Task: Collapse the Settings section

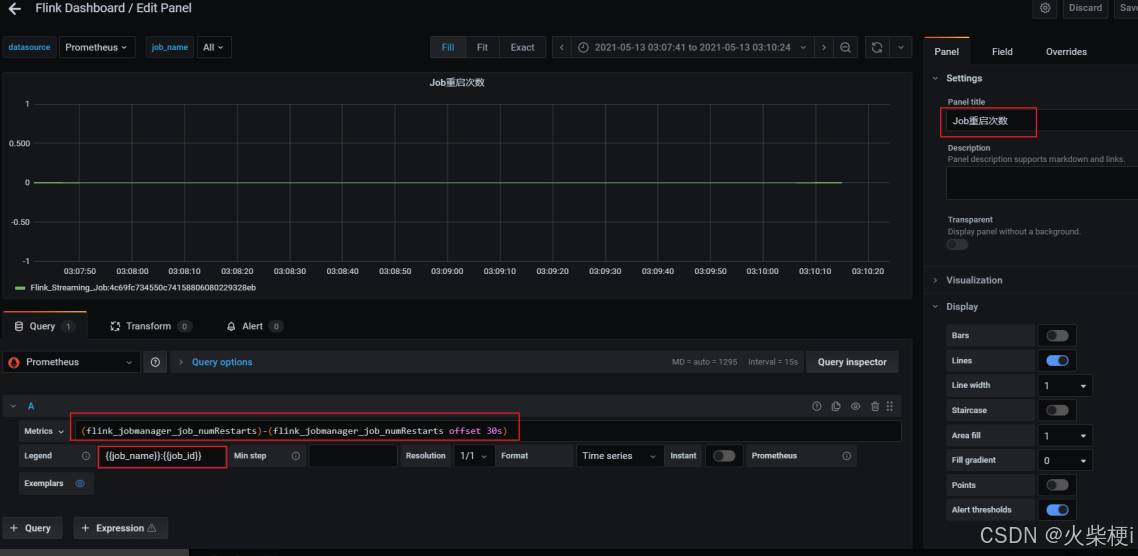Action: tap(964, 78)
